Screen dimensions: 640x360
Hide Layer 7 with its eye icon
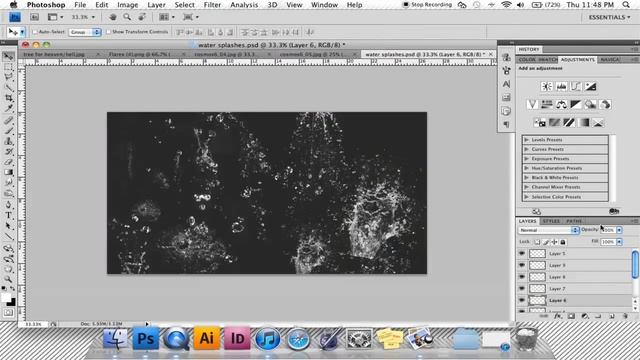click(522, 289)
